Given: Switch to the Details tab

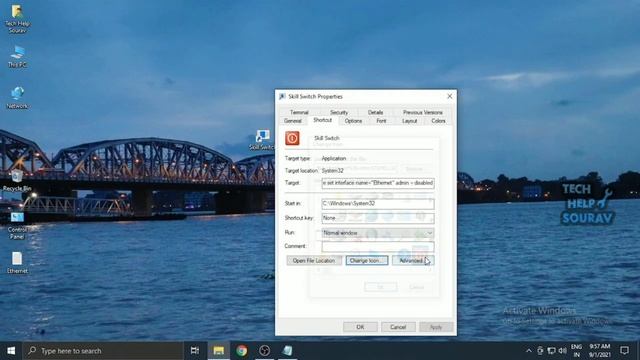Looking at the screenshot, I should [x=375, y=112].
